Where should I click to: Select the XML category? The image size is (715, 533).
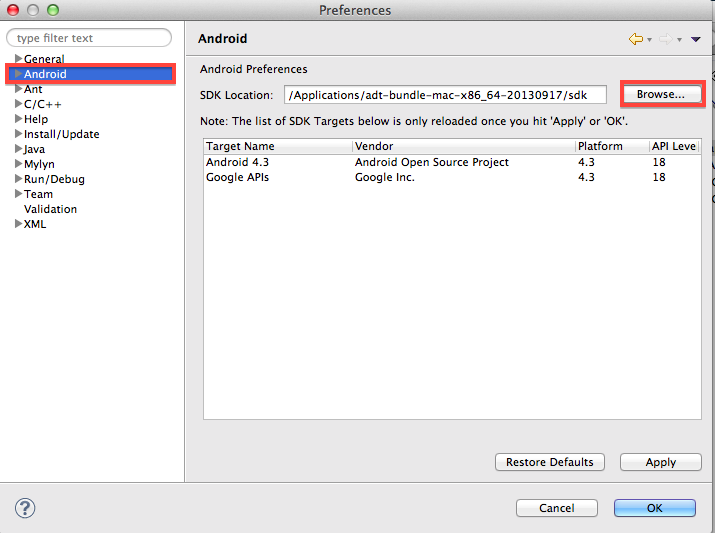click(35, 224)
